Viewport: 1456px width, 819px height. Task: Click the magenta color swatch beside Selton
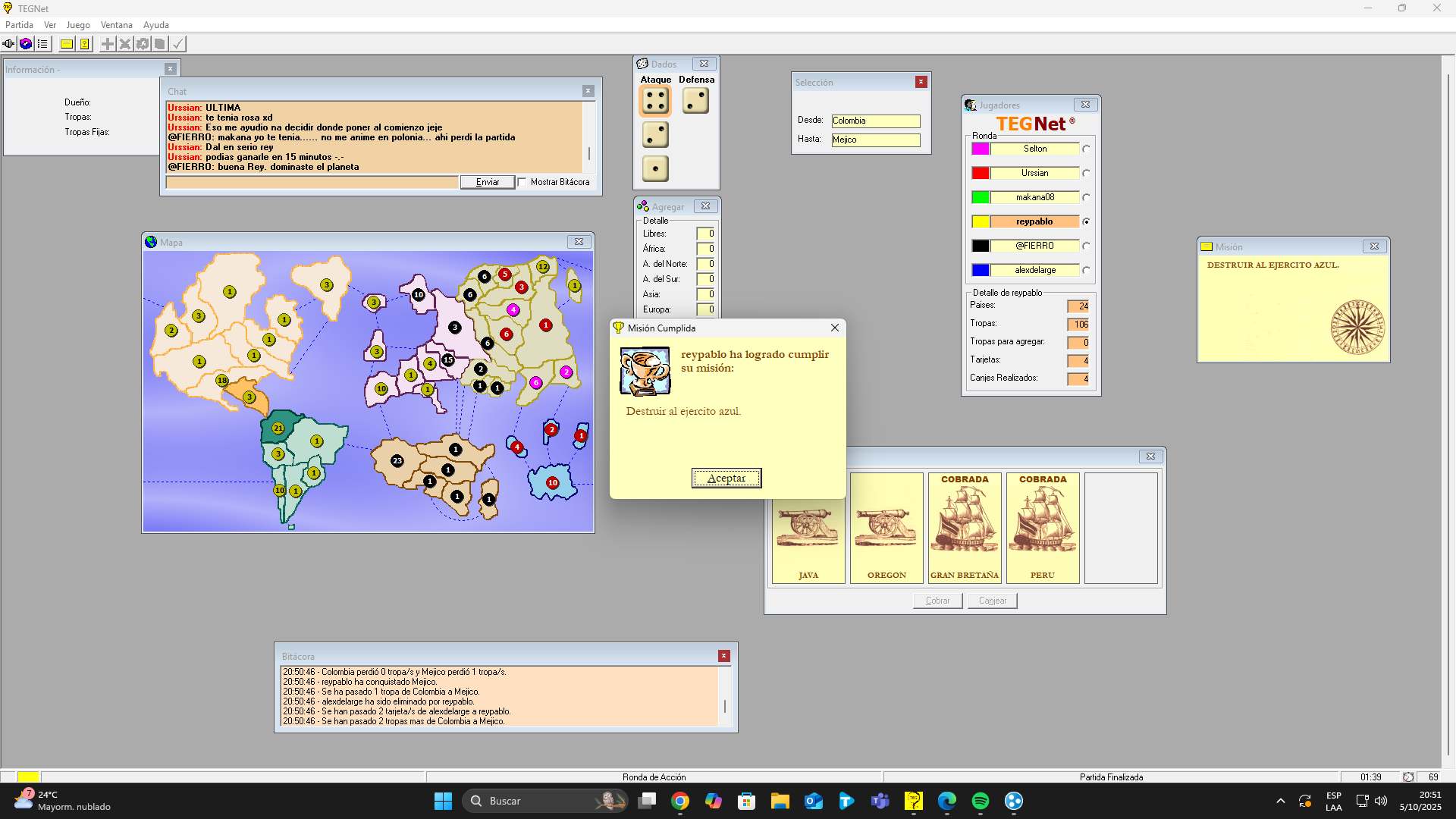tap(980, 149)
